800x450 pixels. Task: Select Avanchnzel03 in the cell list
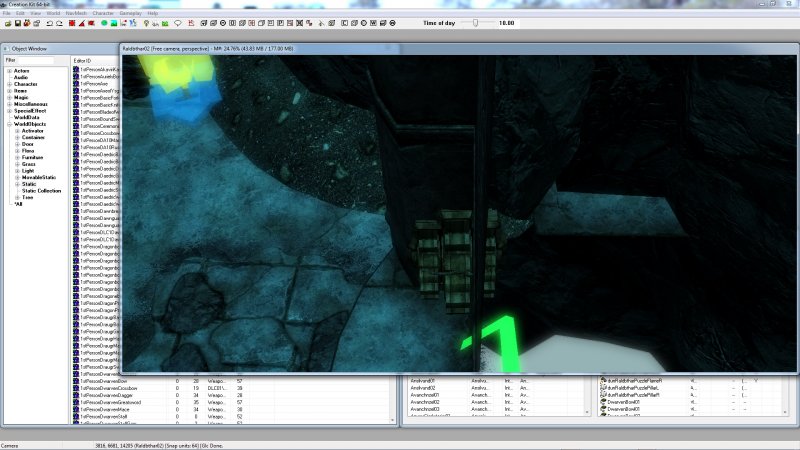(425, 409)
